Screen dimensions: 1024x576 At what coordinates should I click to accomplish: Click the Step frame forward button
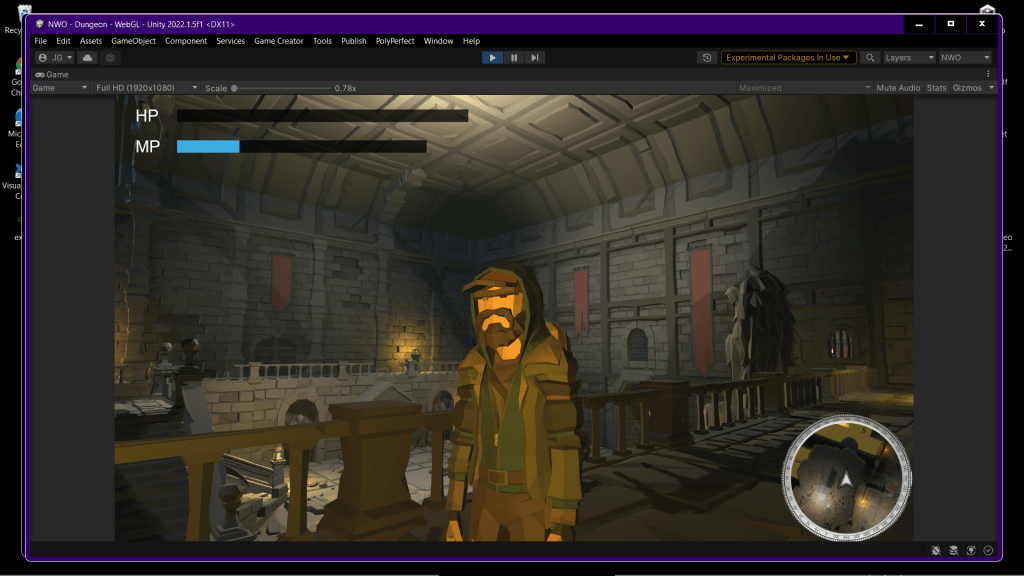coord(535,58)
